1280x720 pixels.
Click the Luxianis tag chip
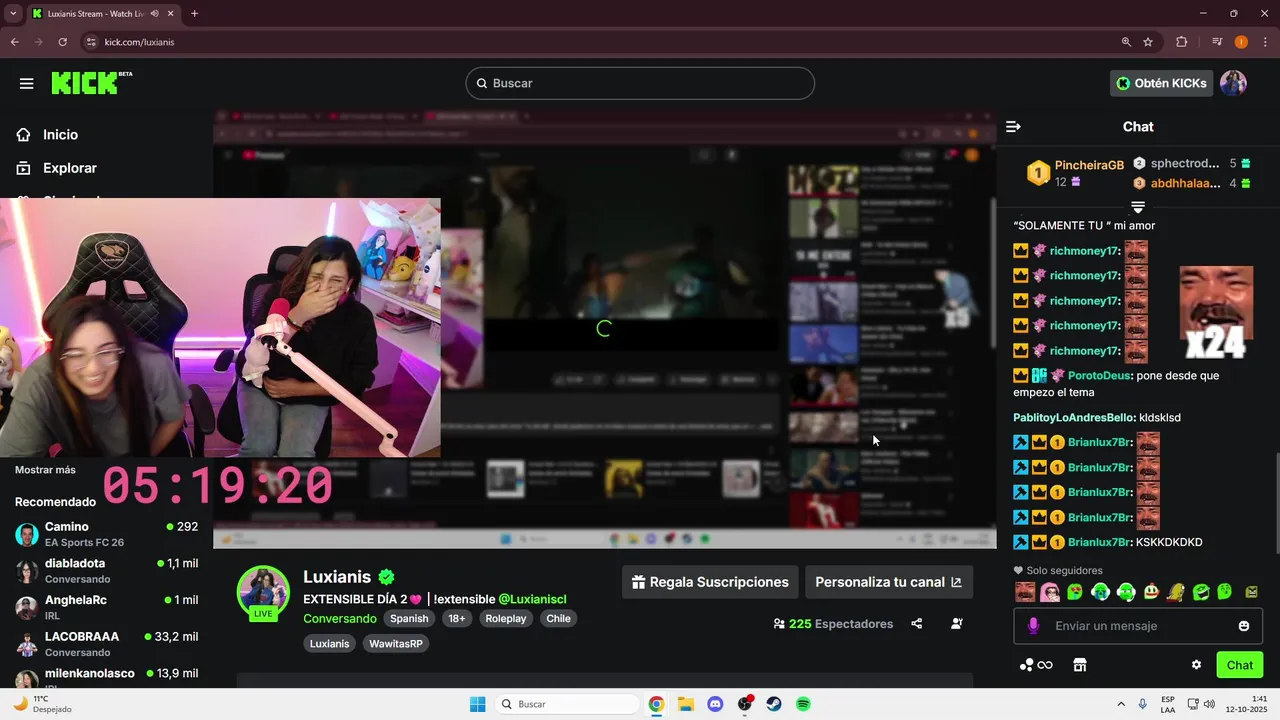coord(329,644)
